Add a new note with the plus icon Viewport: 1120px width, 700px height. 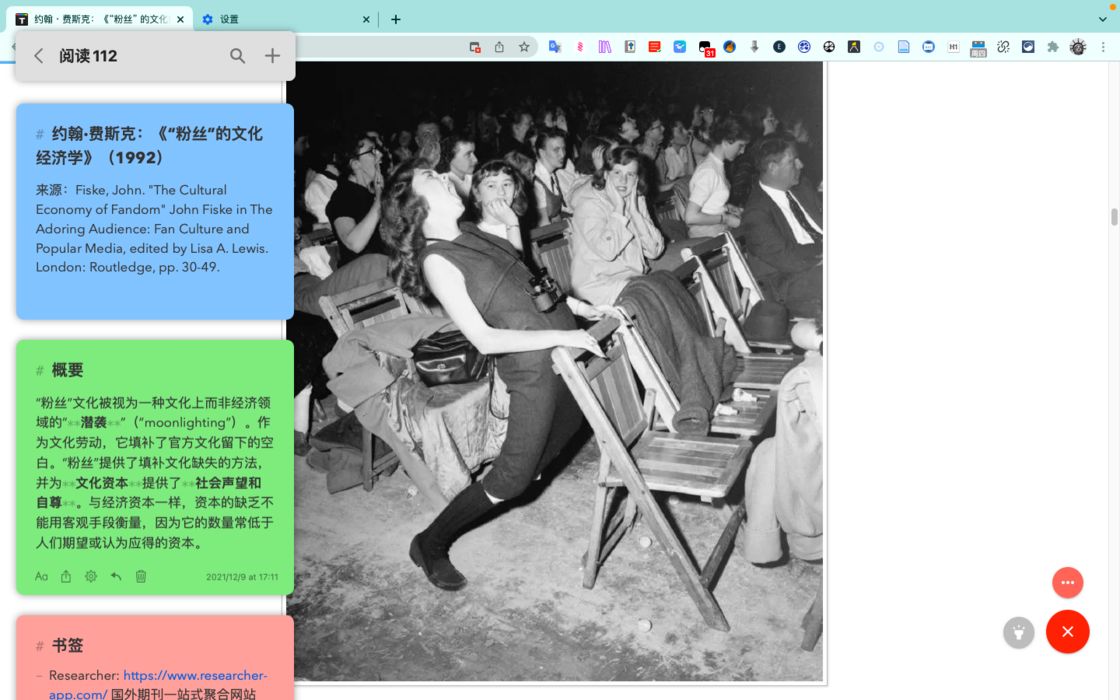(x=272, y=56)
